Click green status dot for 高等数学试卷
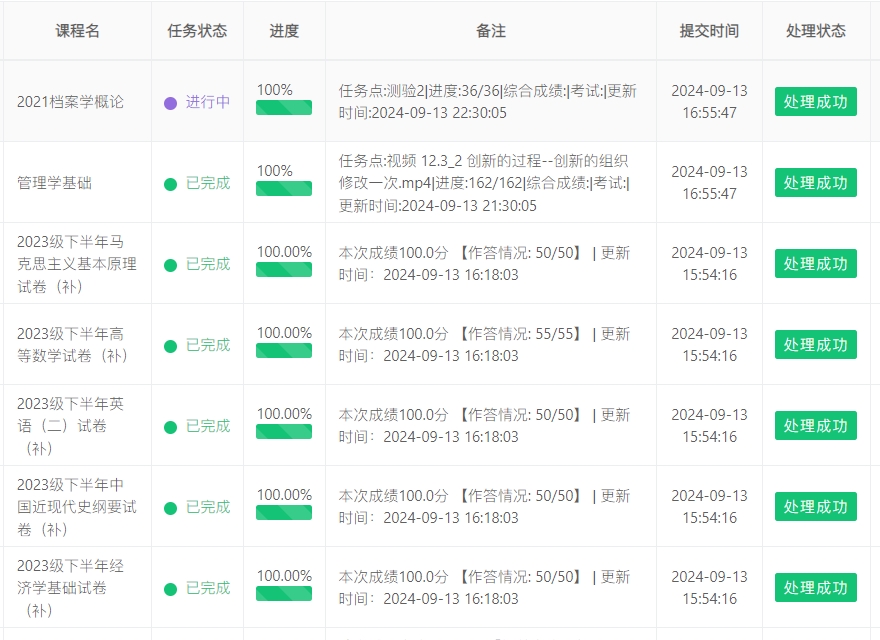880x640 pixels. [170, 345]
